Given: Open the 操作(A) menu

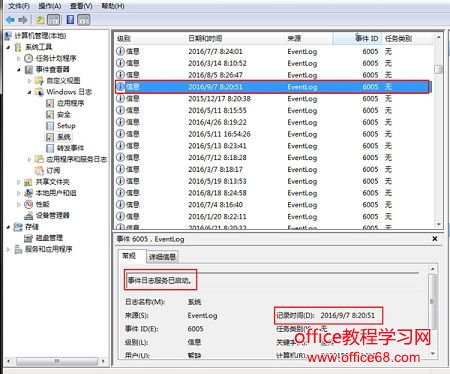Looking at the screenshot, I should click(50, 6).
